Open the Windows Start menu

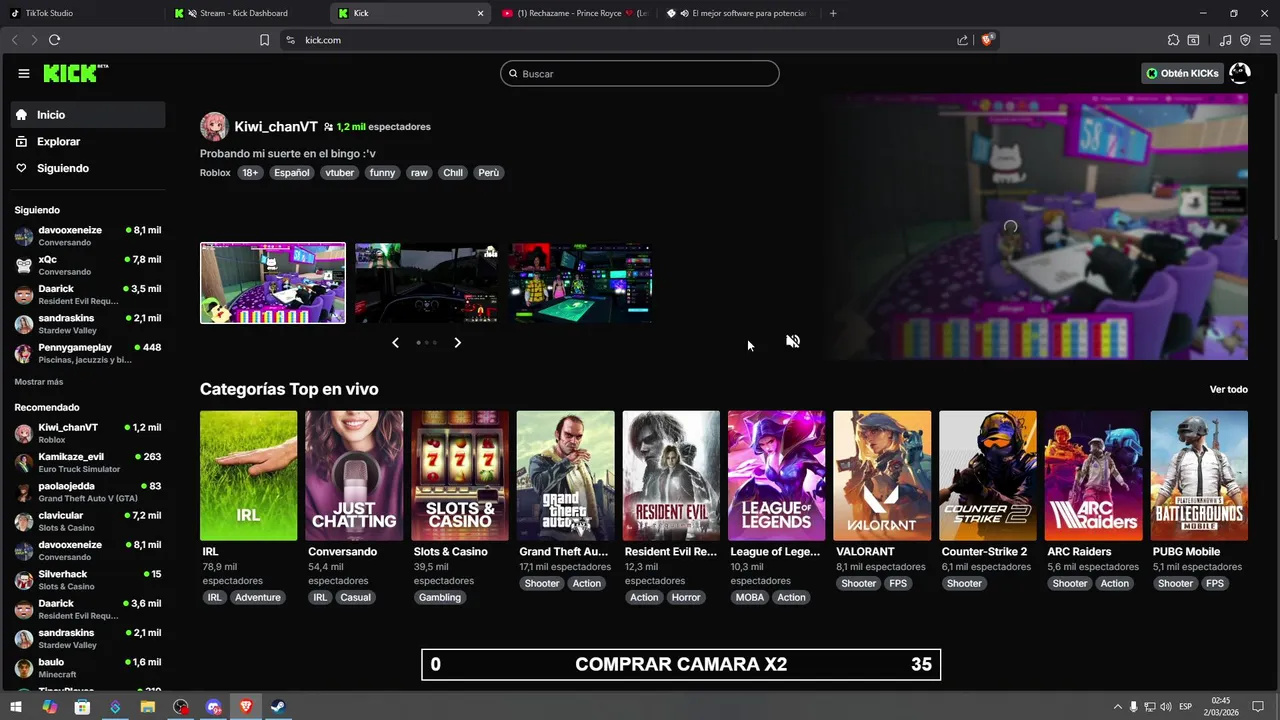(x=17, y=707)
